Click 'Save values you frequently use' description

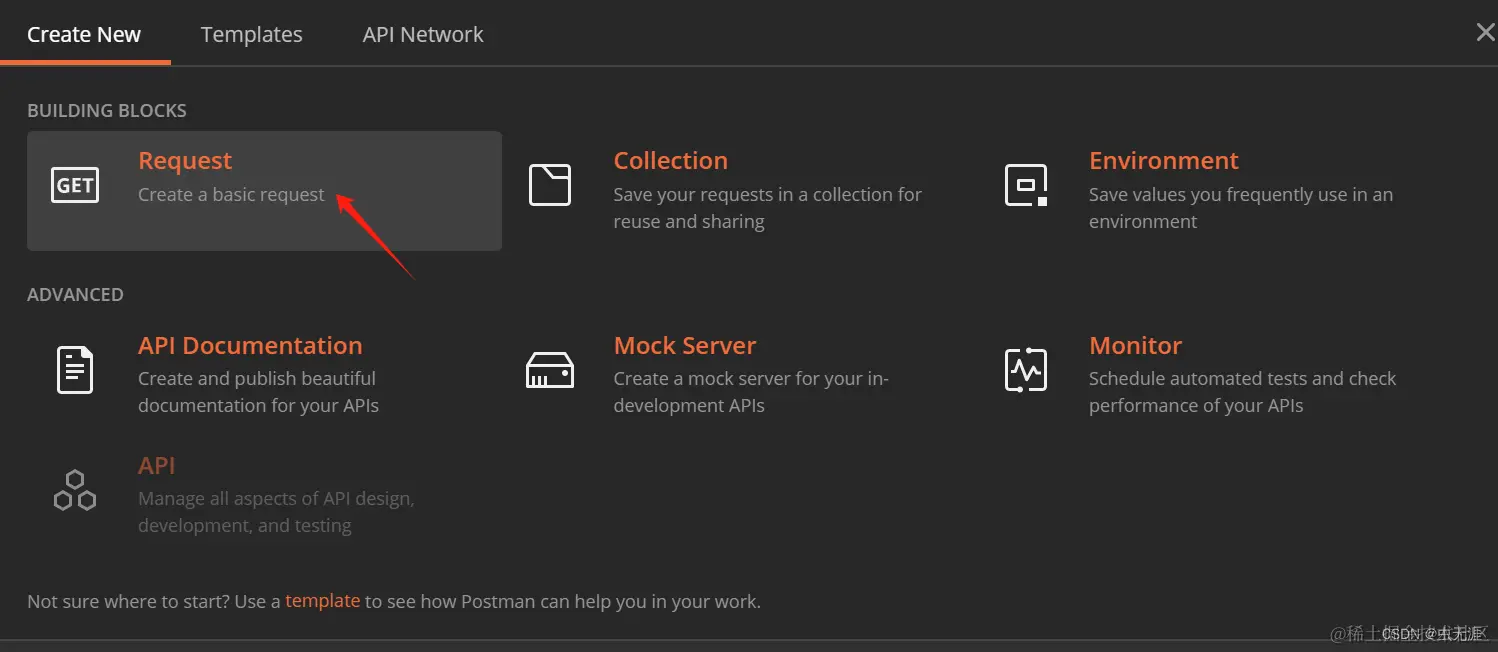(1241, 208)
